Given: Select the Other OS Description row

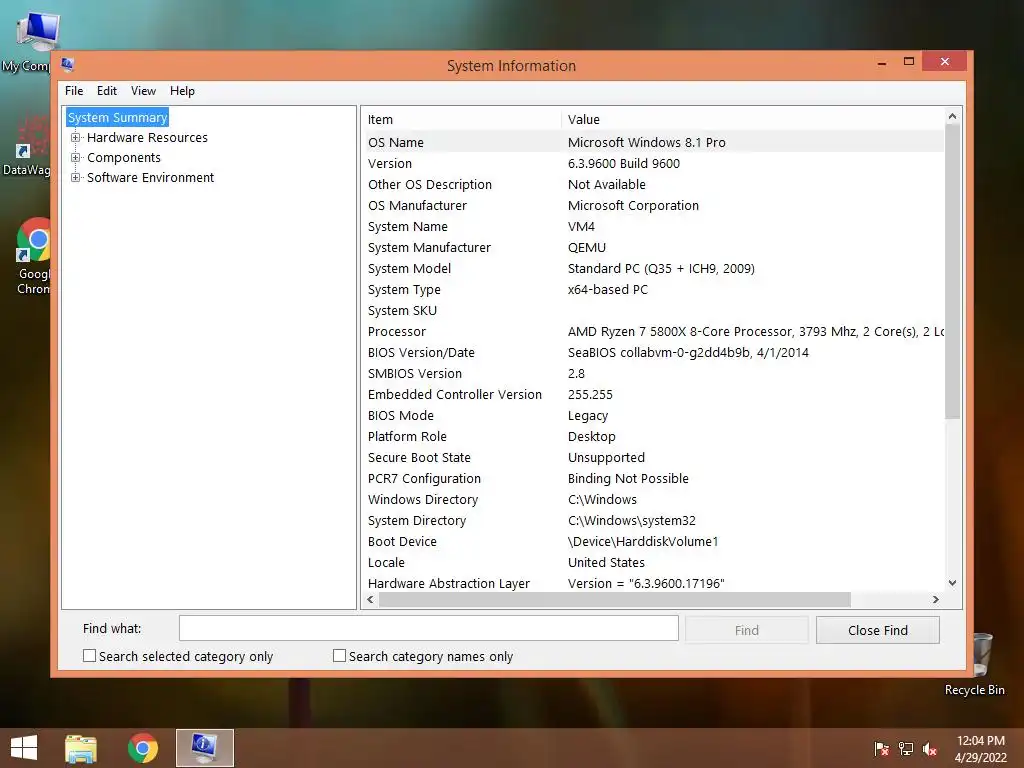Looking at the screenshot, I should click(x=653, y=184).
